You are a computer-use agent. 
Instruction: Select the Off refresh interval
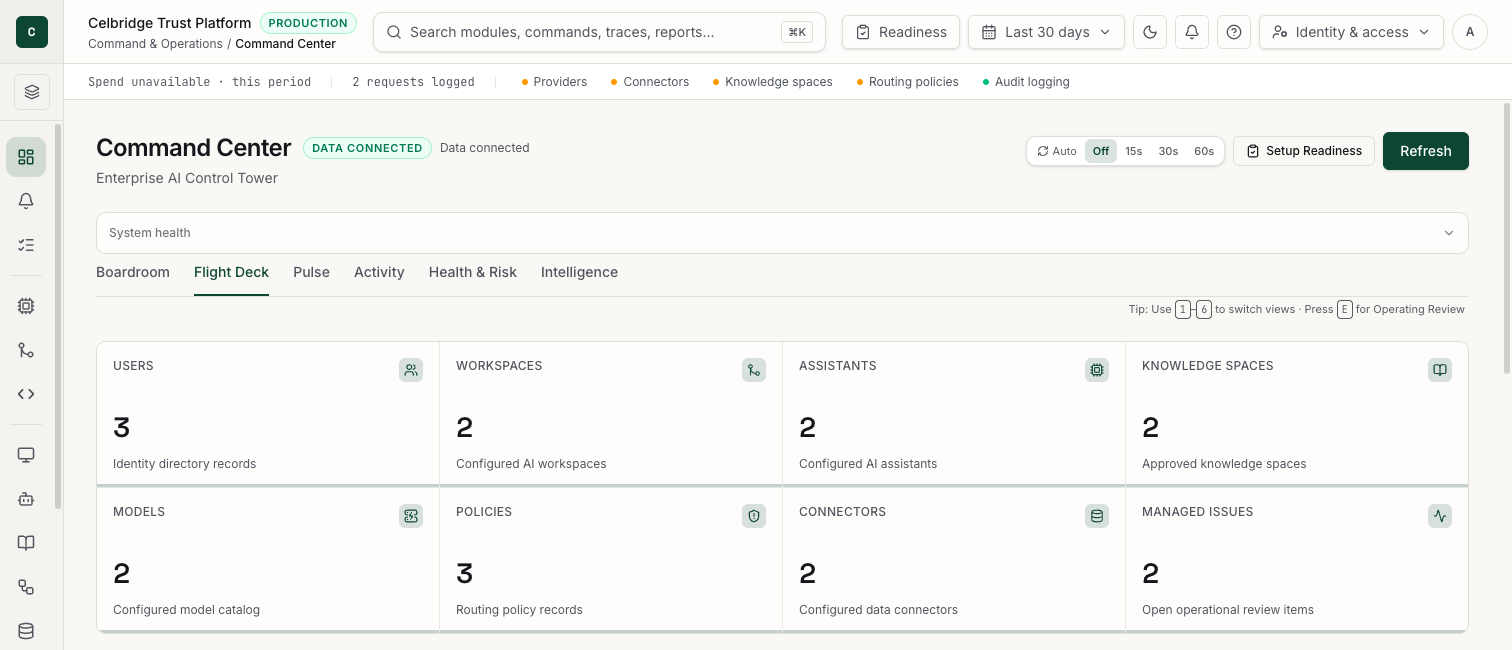pos(1101,151)
